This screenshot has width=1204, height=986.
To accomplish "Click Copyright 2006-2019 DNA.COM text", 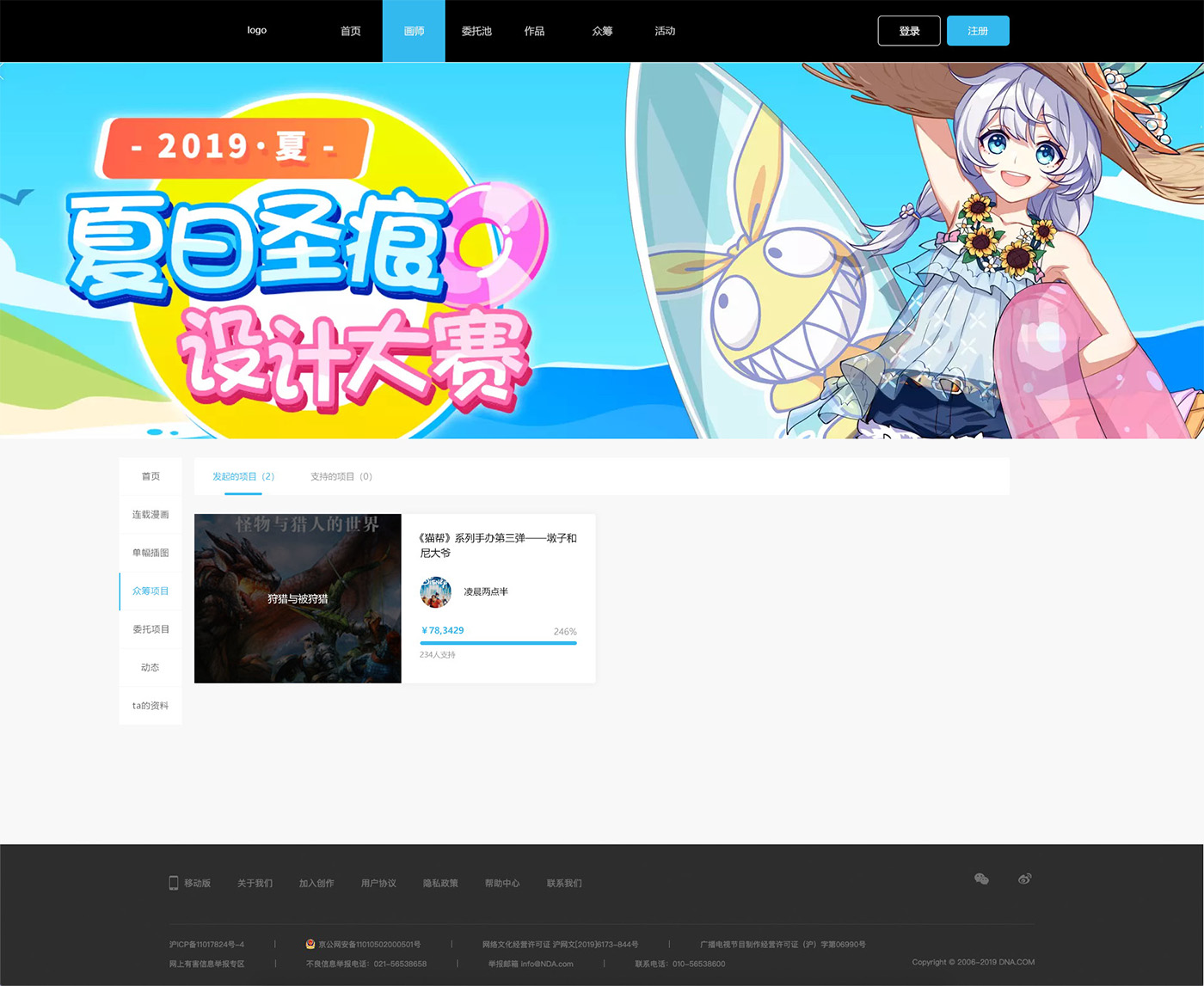I will (x=974, y=962).
